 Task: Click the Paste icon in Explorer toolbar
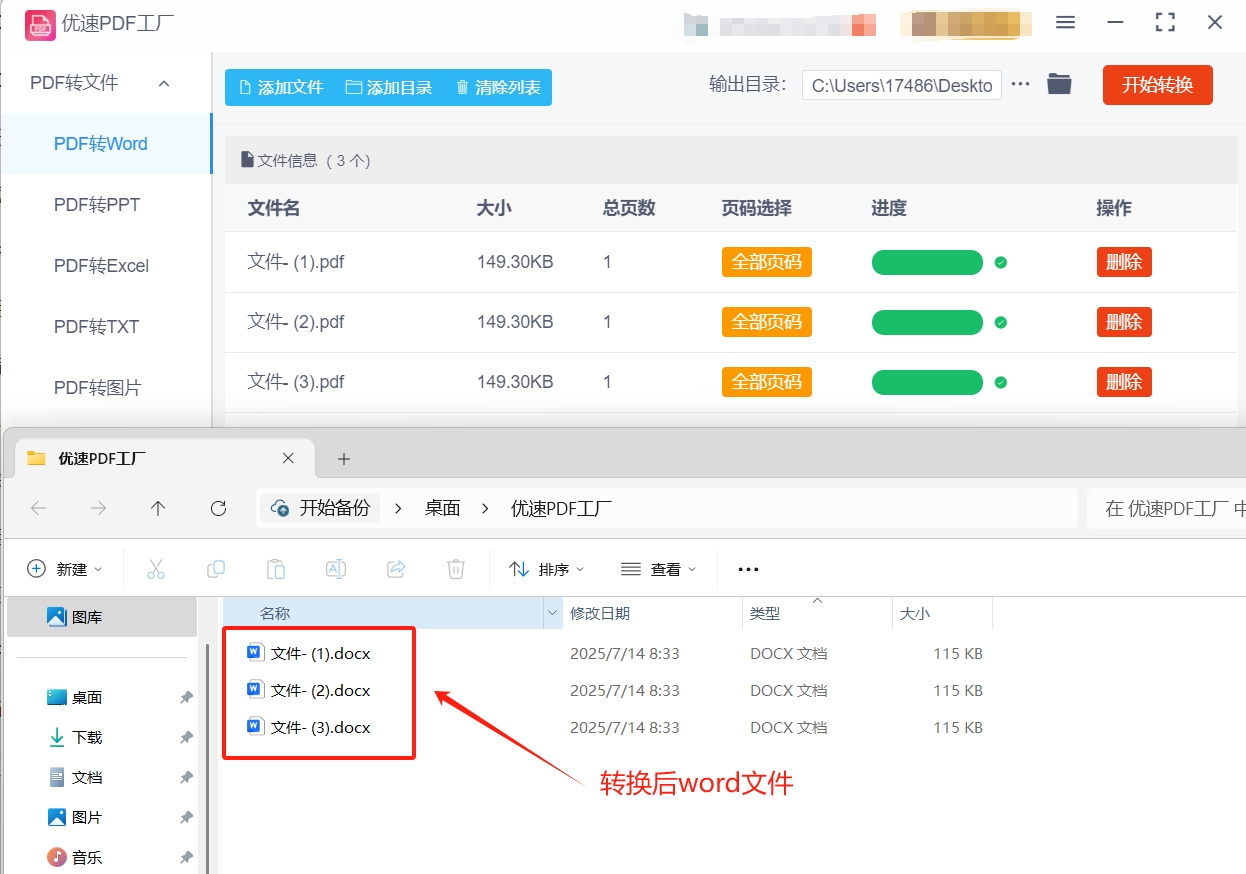point(276,568)
